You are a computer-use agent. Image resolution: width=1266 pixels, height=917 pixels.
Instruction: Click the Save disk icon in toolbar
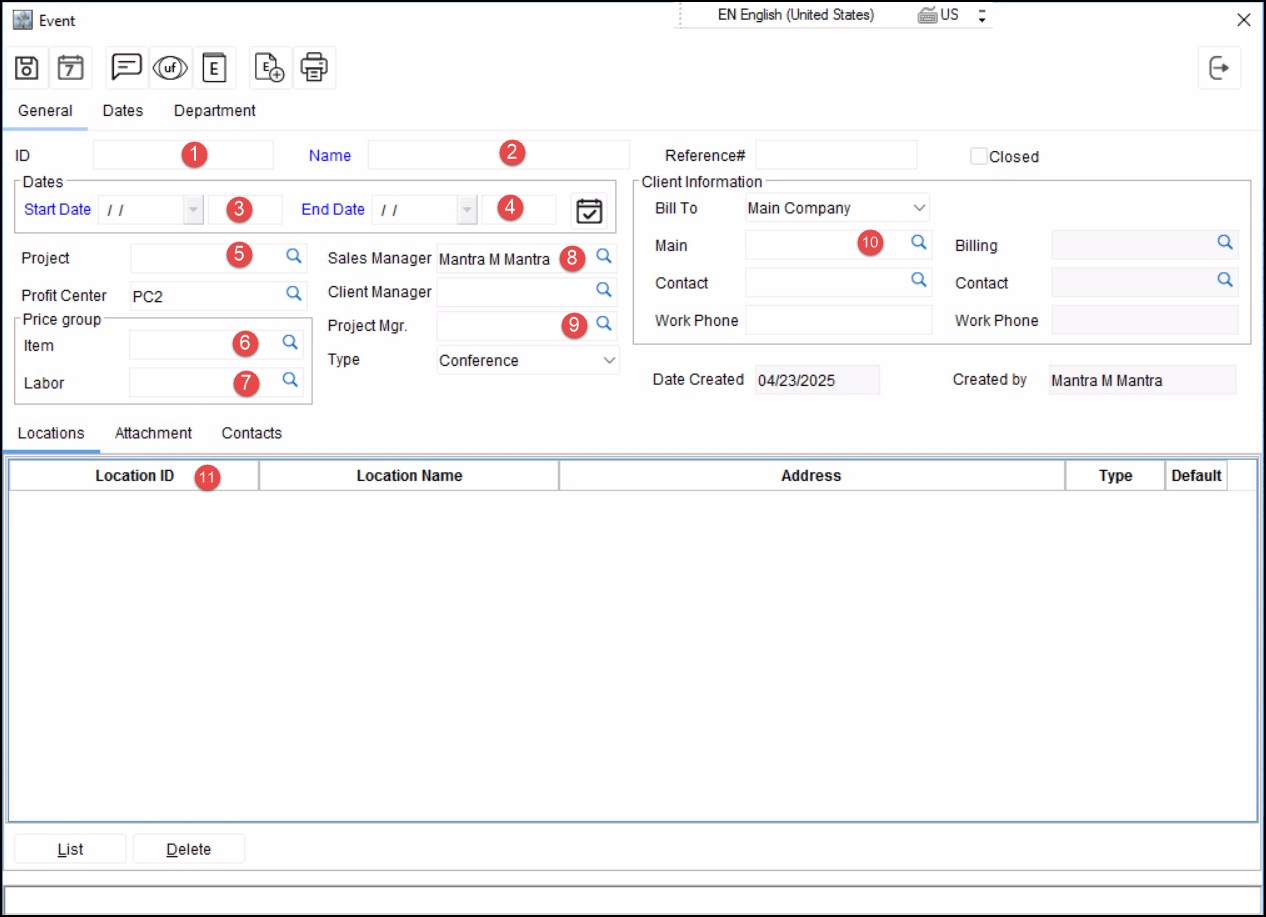28,68
